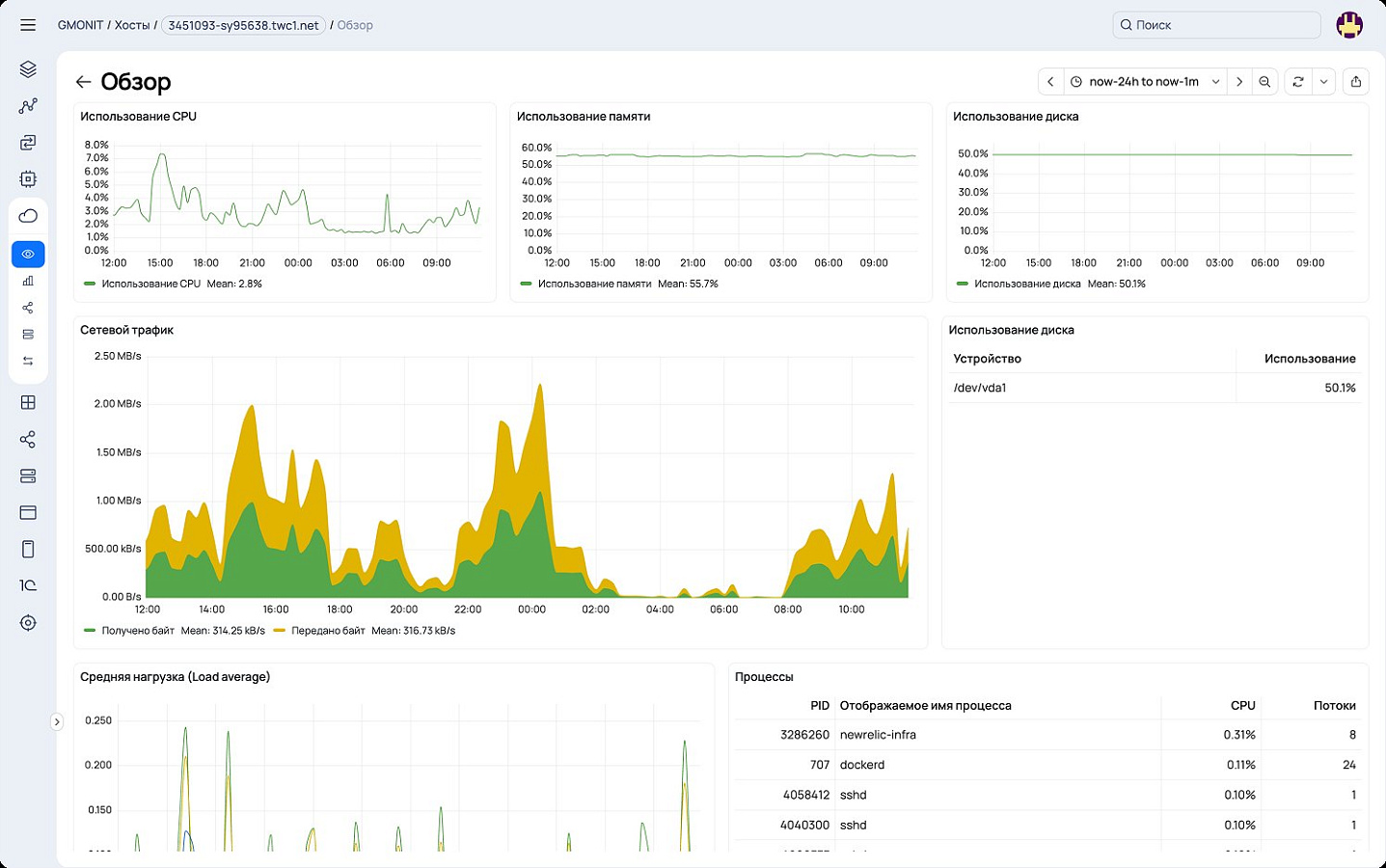Click the zoom-out magnifier icon
Image resolution: width=1386 pixels, height=868 pixels.
click(1264, 82)
